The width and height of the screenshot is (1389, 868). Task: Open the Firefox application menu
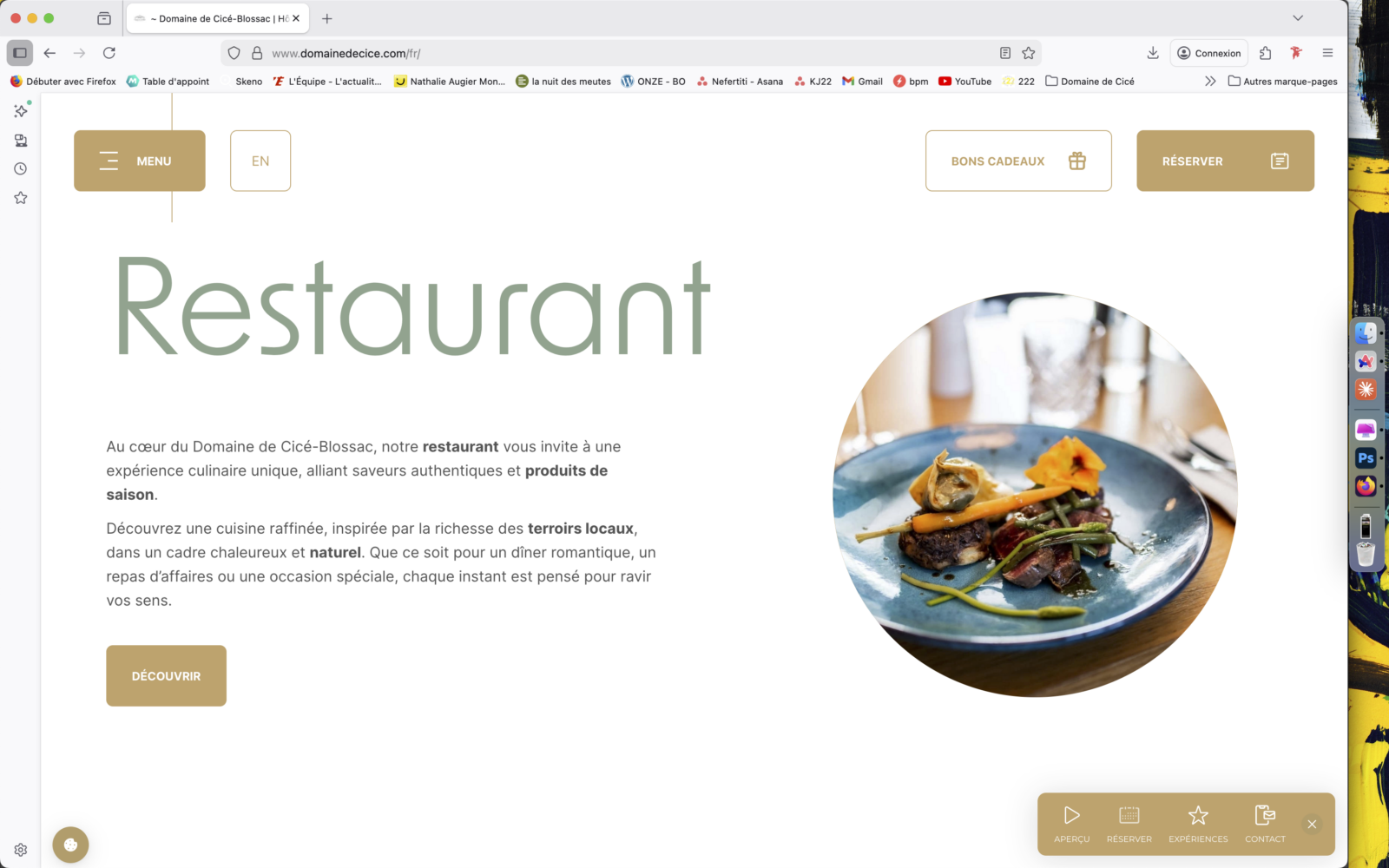click(x=1327, y=53)
